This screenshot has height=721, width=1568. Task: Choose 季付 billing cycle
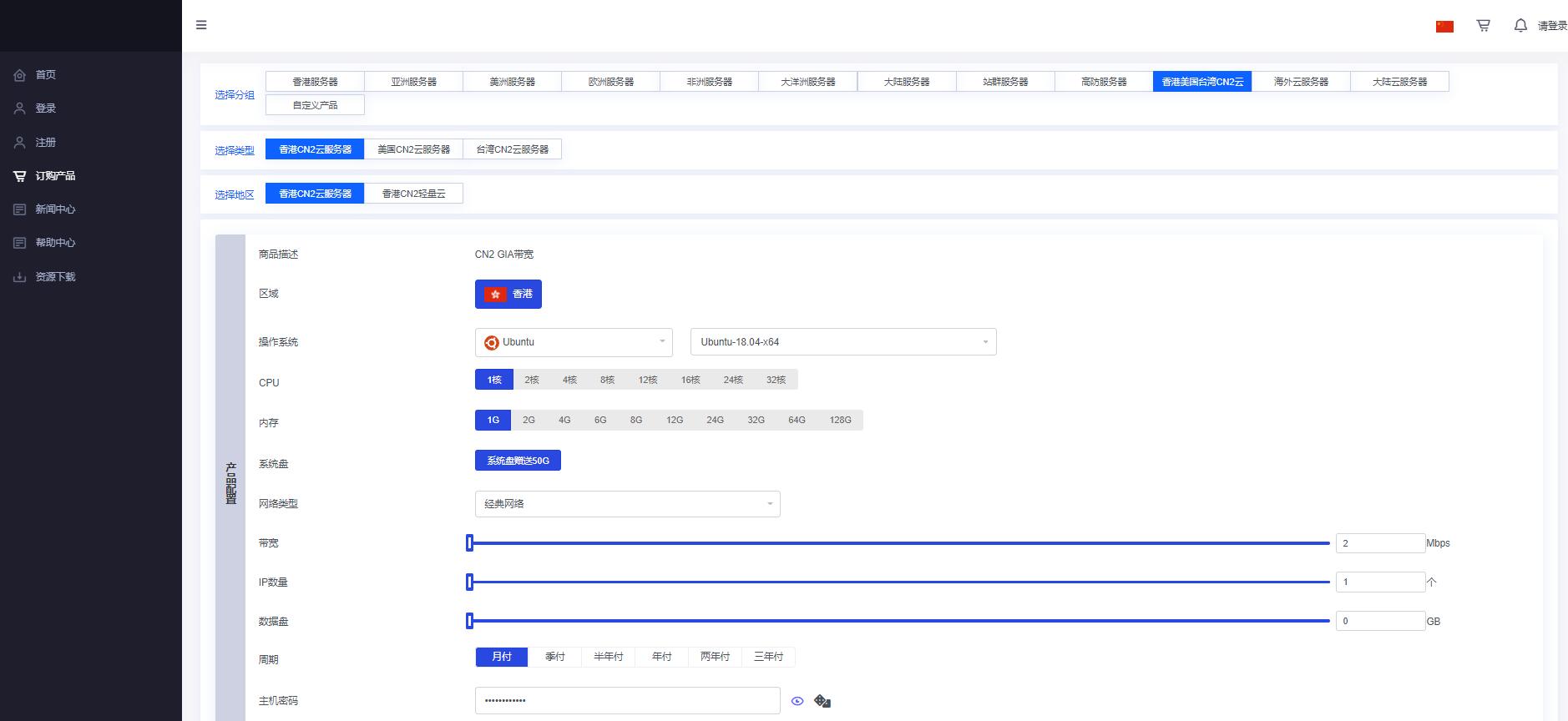click(x=555, y=657)
